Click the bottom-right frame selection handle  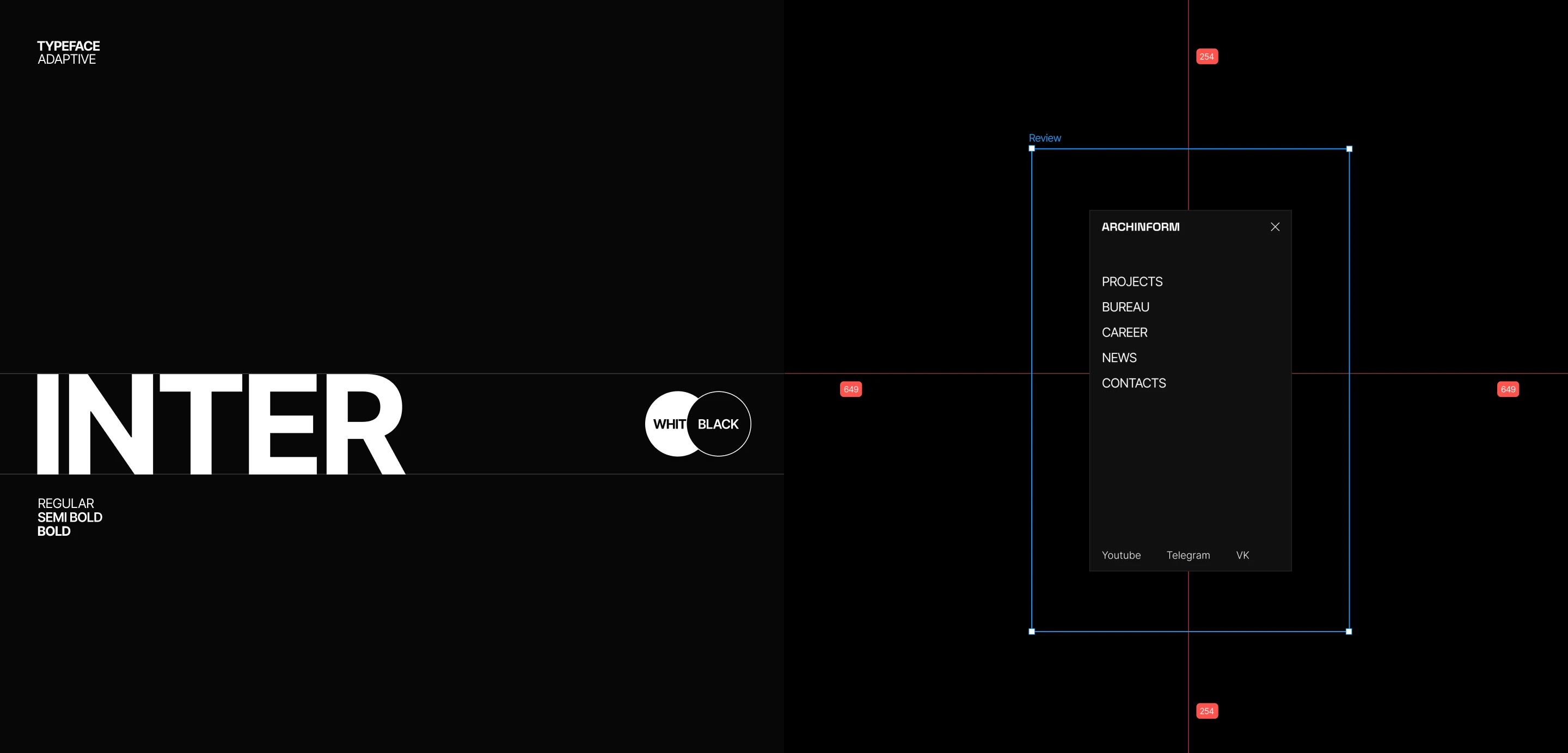(1349, 631)
